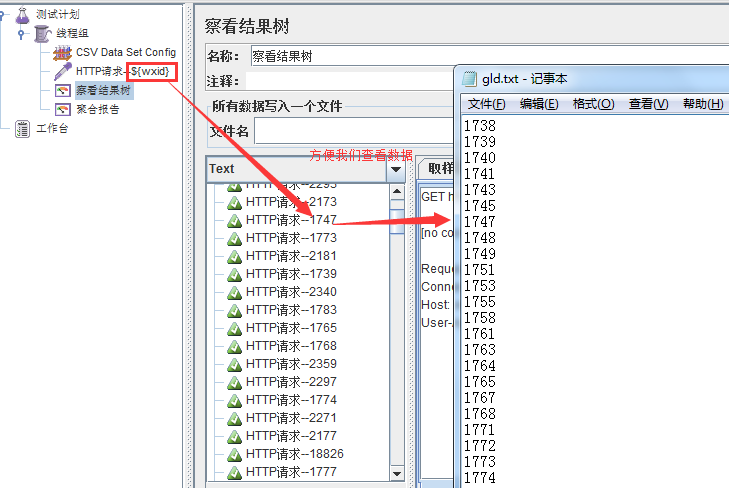The width and height of the screenshot is (729, 488).
Task: Click success icon of HTTP请求--1783
Action: 234,310
